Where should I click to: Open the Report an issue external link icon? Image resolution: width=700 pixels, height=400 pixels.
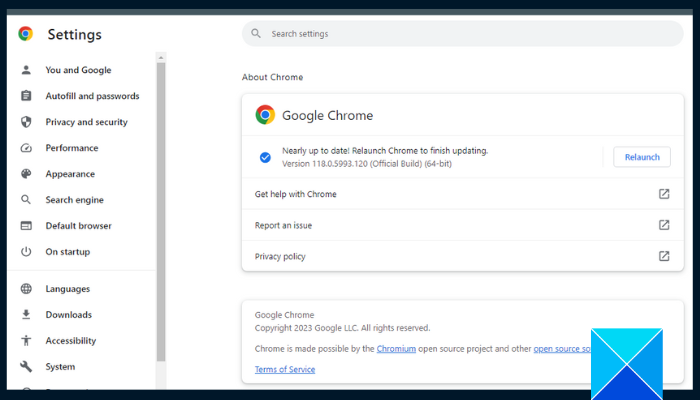click(x=664, y=225)
